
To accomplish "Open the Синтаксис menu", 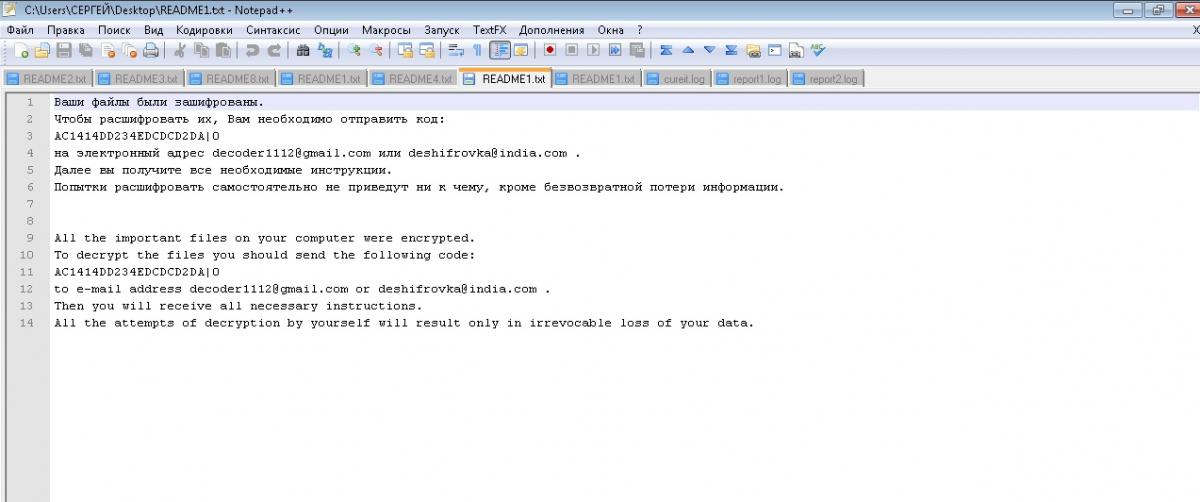I will (x=272, y=30).
